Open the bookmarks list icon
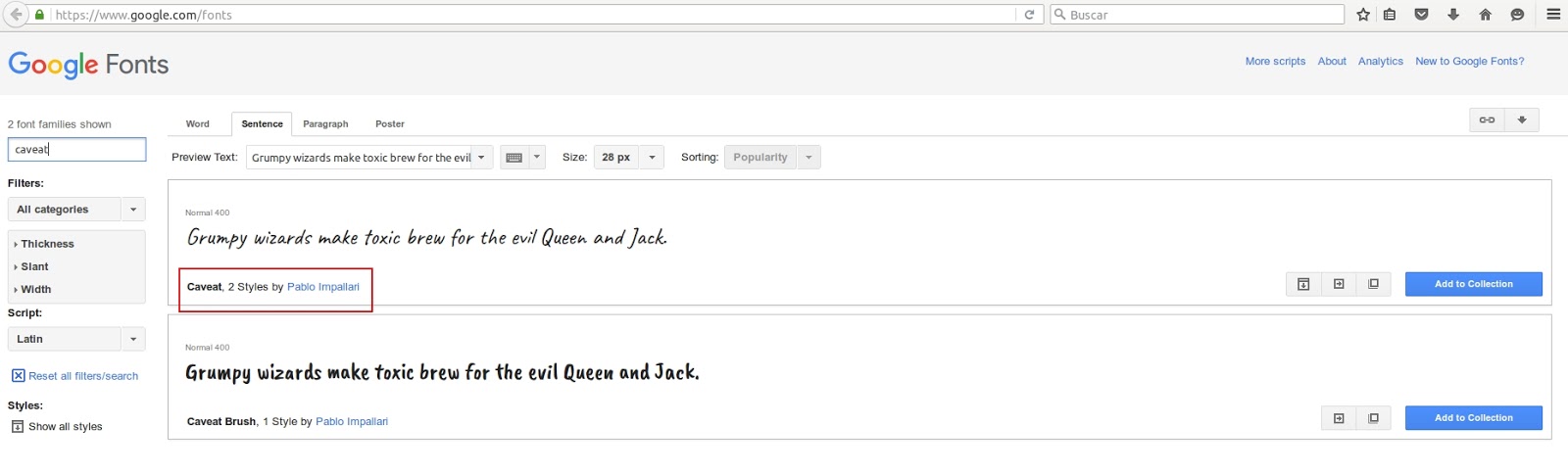Viewport: 1568px width, 474px height. click(1390, 15)
